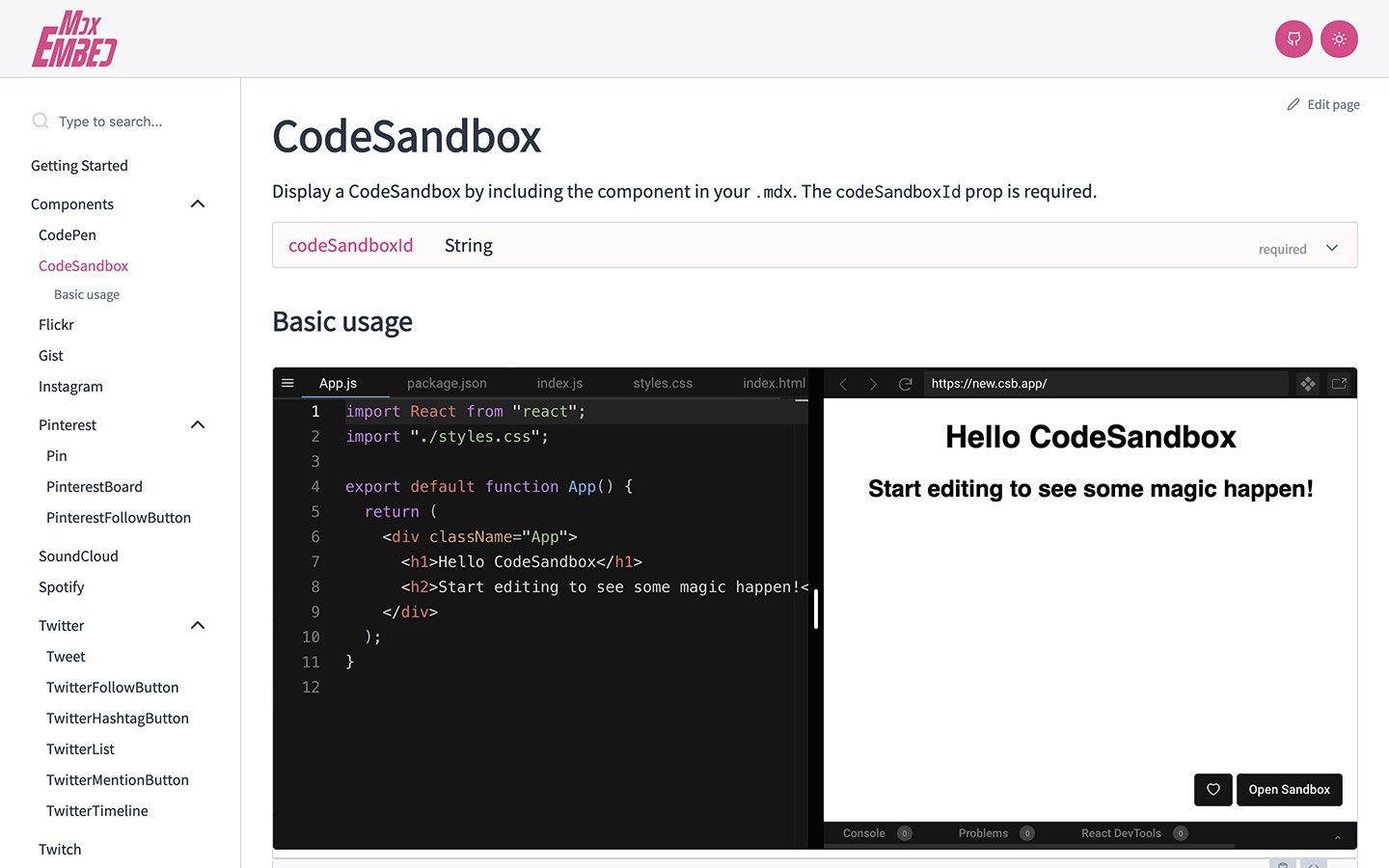Click the editor/preview split handle
Viewport: 1389px width, 868px height.
[x=816, y=610]
